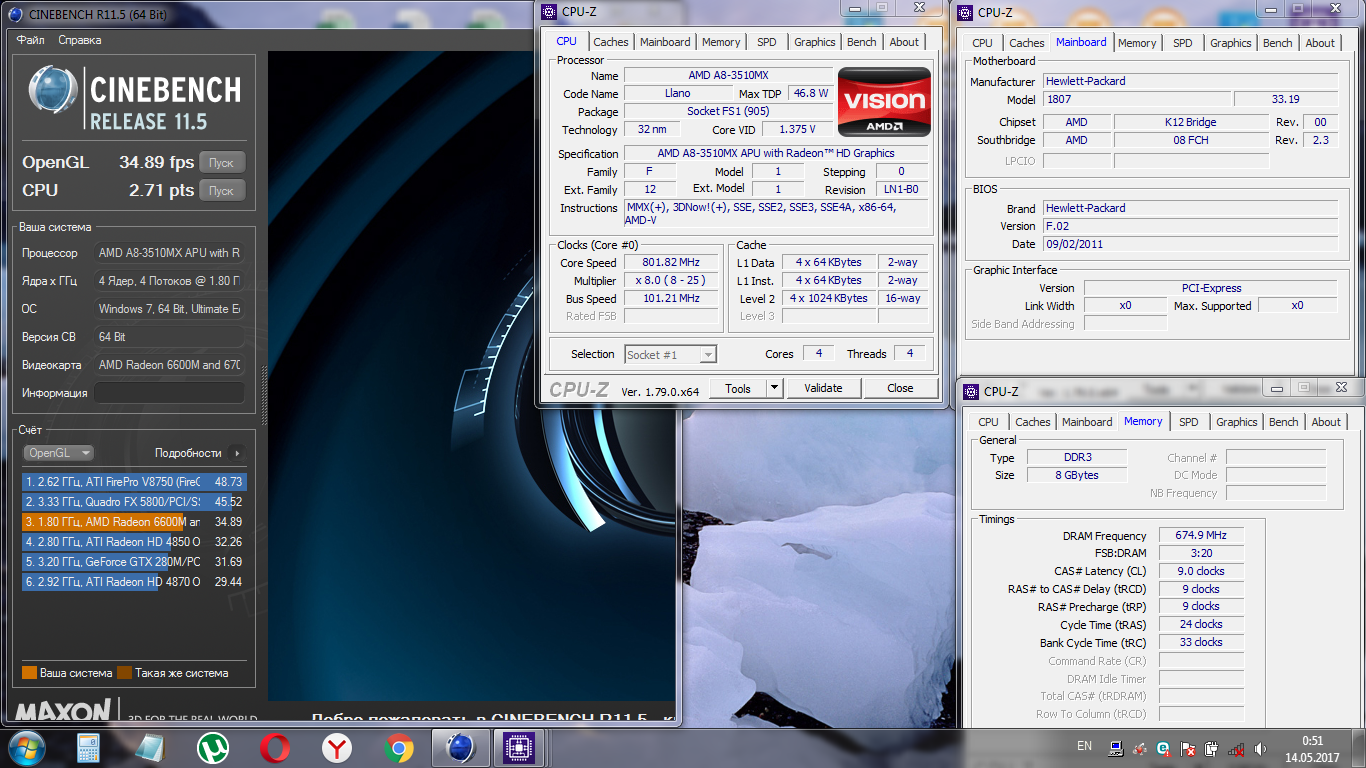Launch Yandex Browser from the taskbar
This screenshot has height=768, width=1366.
(x=337, y=748)
